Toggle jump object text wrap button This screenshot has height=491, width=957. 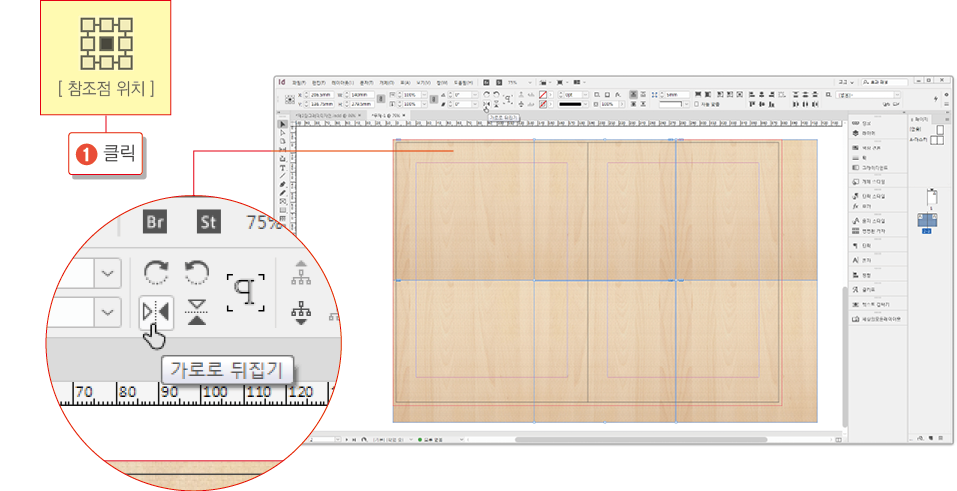(643, 104)
